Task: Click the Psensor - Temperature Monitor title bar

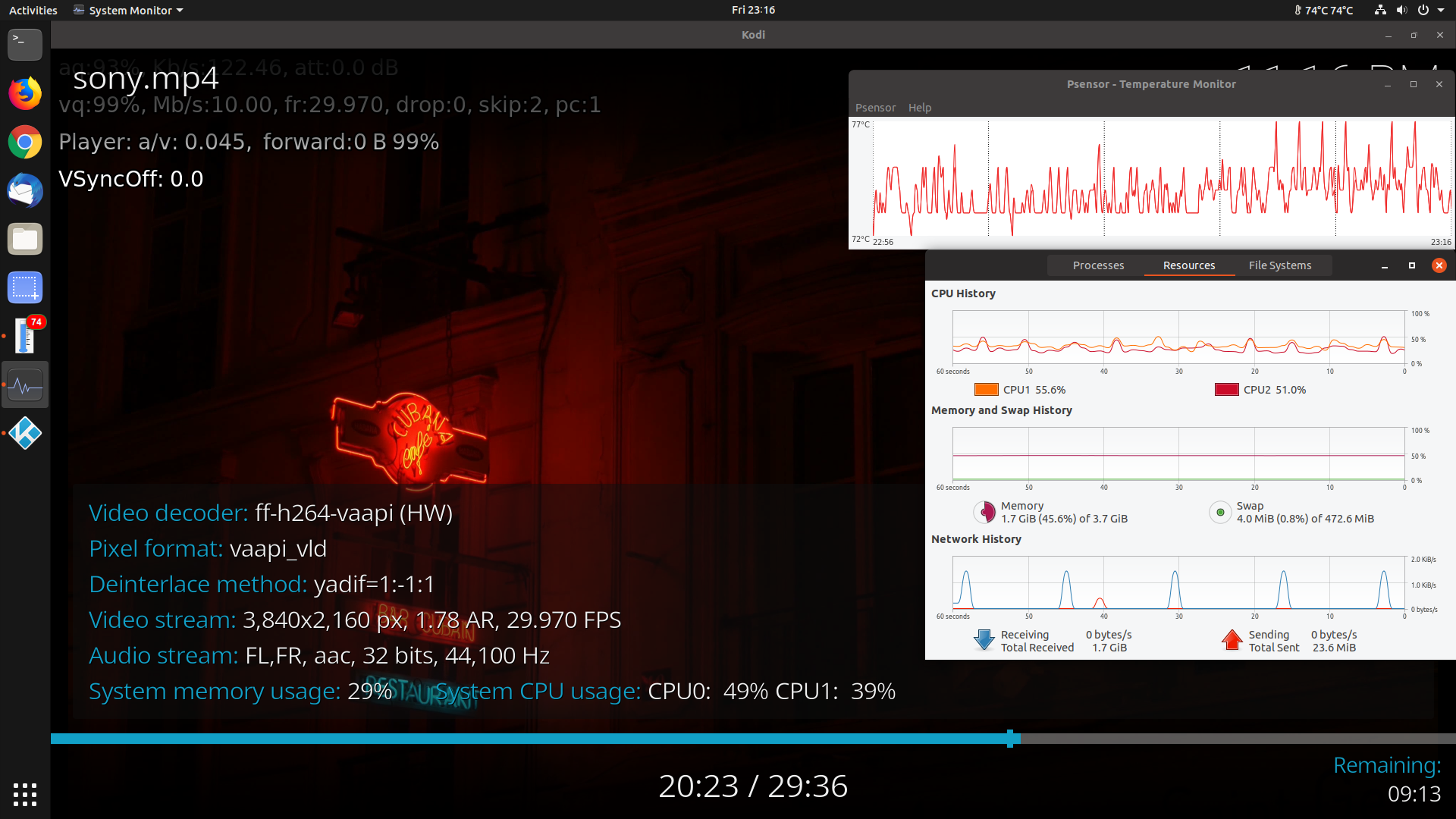Action: [x=1150, y=84]
